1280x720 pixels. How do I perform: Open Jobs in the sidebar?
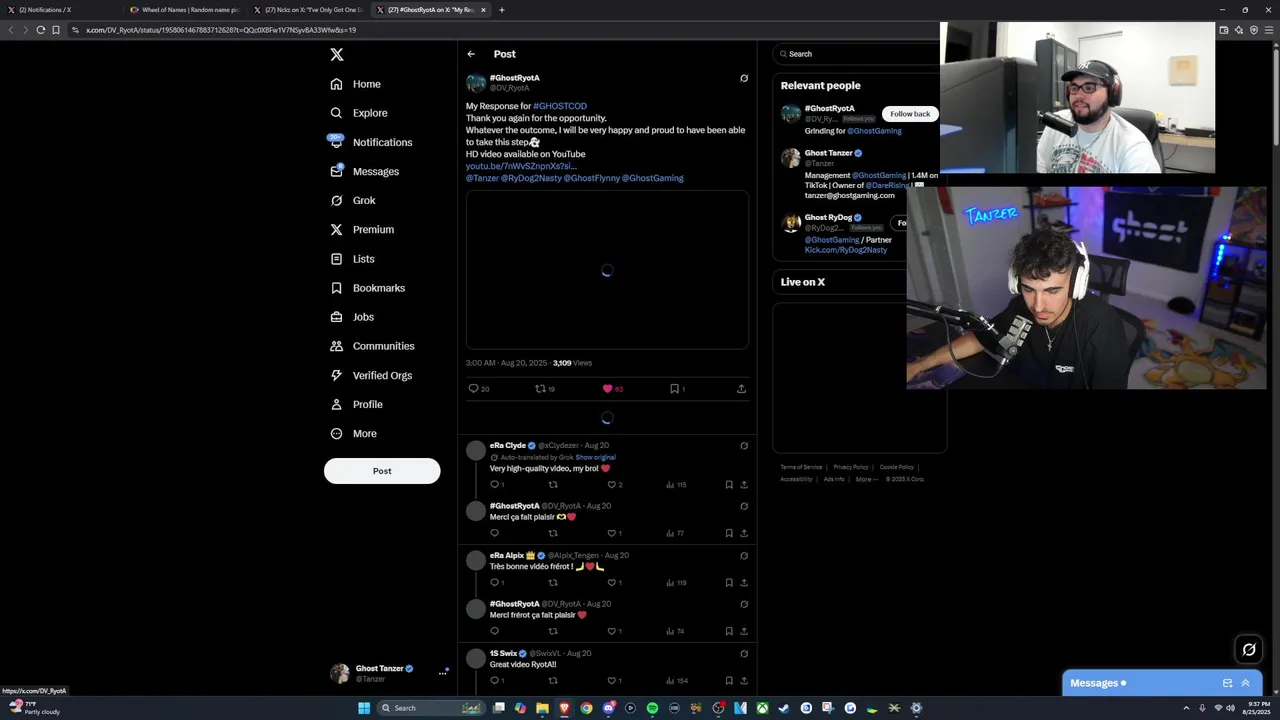pos(352,317)
